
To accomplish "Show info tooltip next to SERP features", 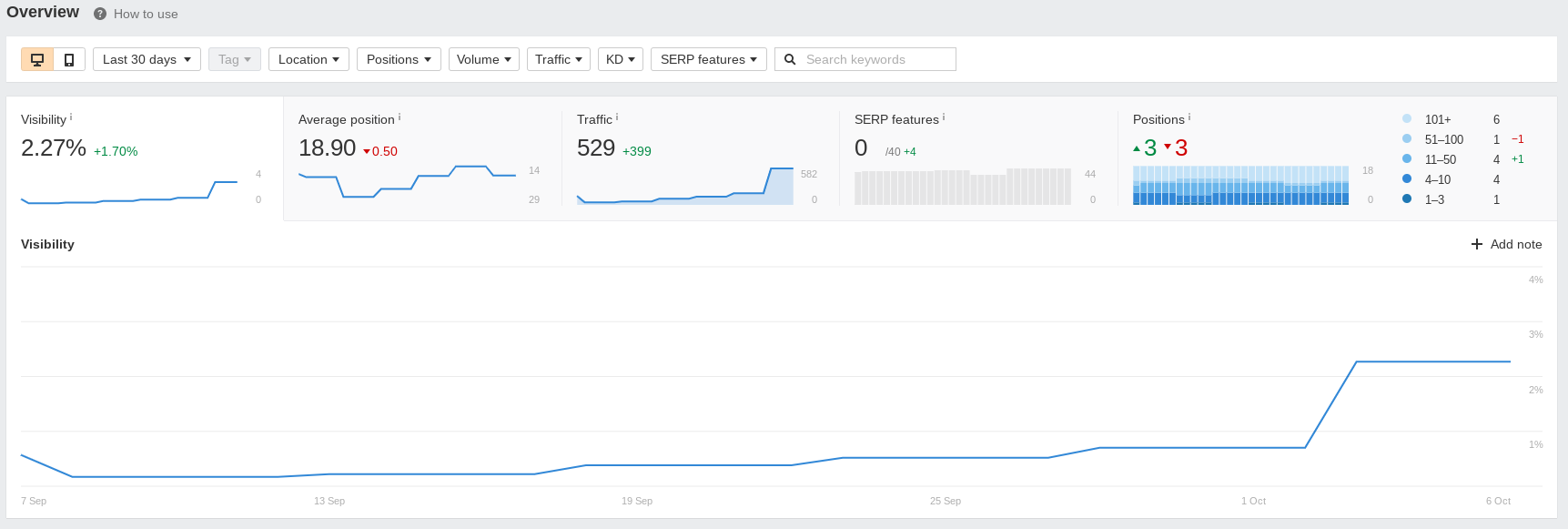I will pos(944,117).
